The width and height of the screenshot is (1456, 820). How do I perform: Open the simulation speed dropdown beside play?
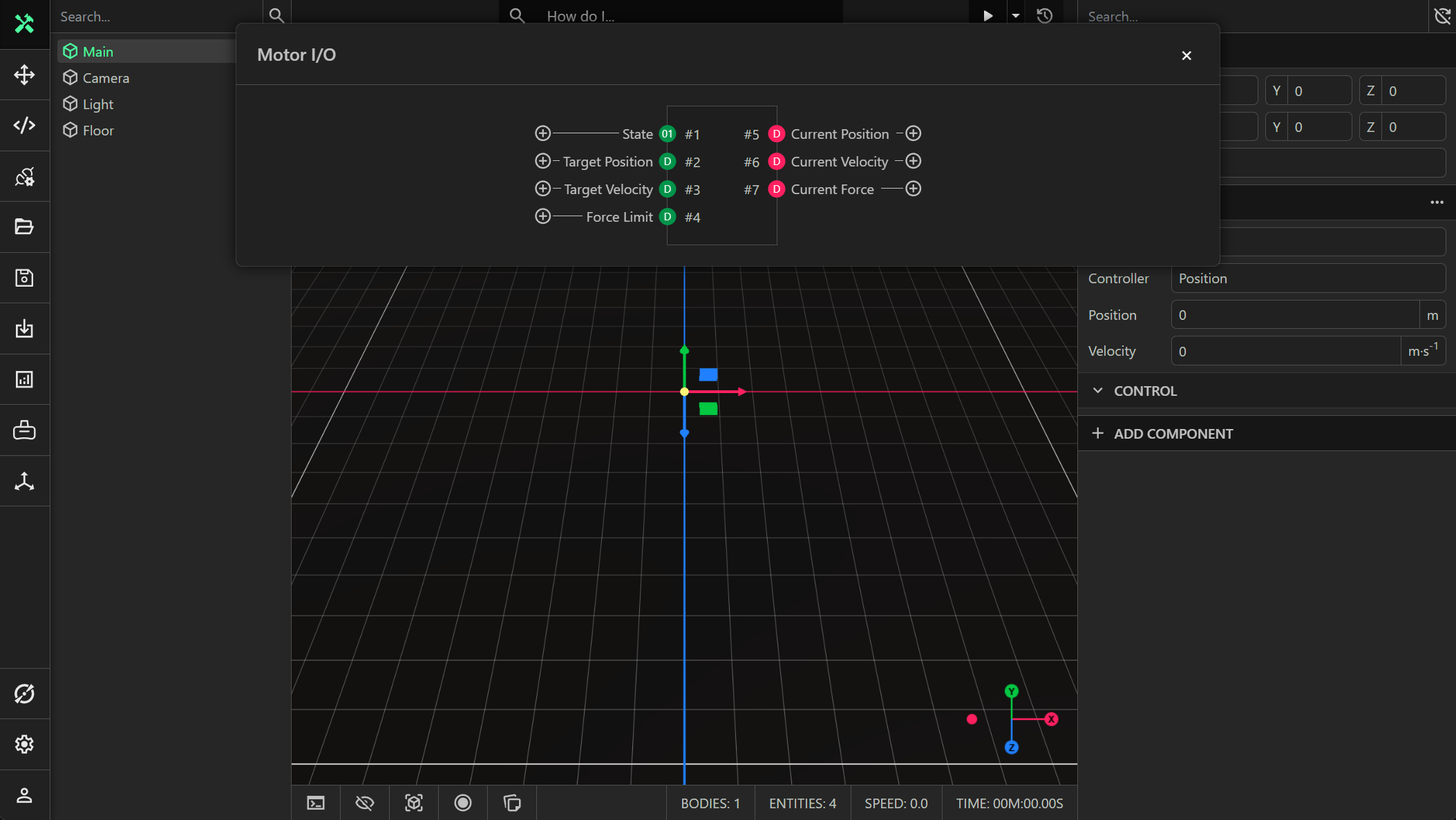coord(1015,15)
